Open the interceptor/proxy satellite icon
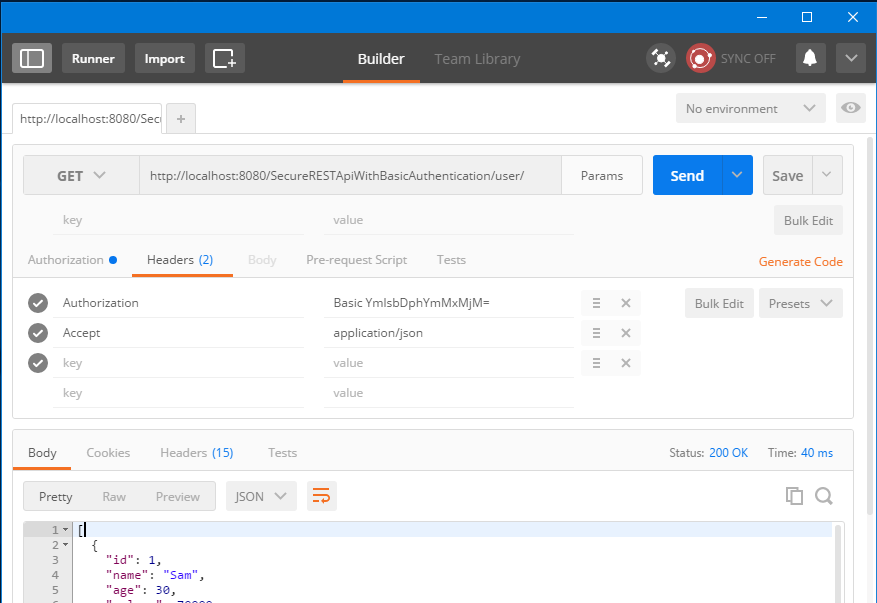The height and width of the screenshot is (603, 877). (x=661, y=58)
